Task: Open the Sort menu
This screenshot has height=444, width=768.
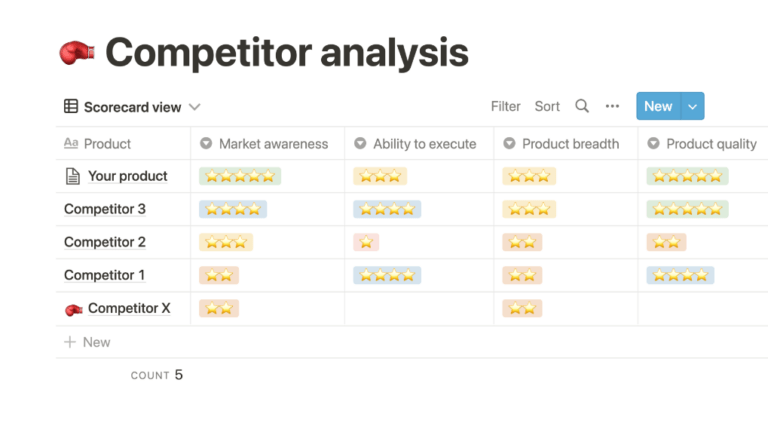Action: click(x=547, y=106)
